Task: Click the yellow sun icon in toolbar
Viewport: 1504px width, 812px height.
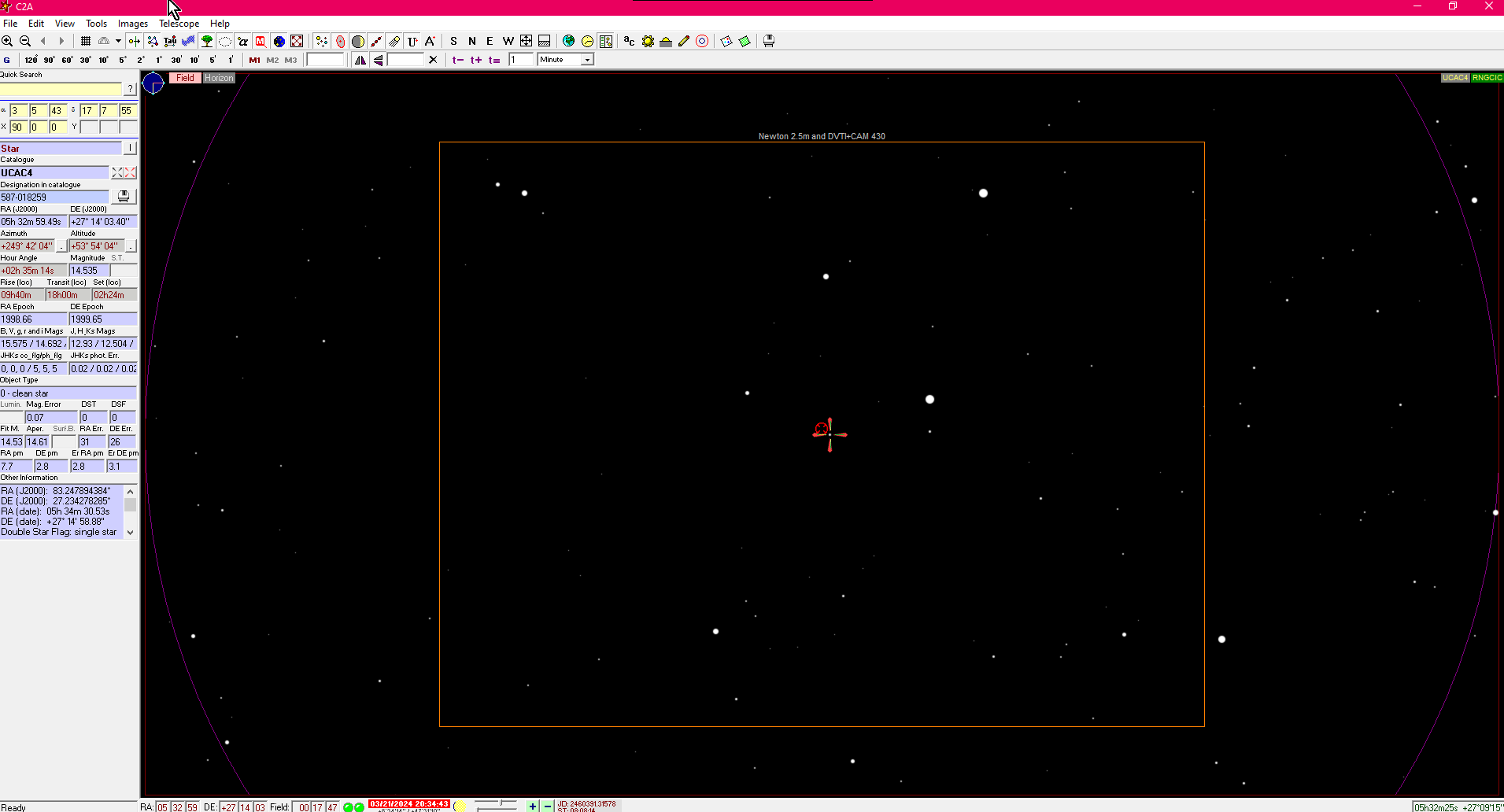Action: point(648,41)
